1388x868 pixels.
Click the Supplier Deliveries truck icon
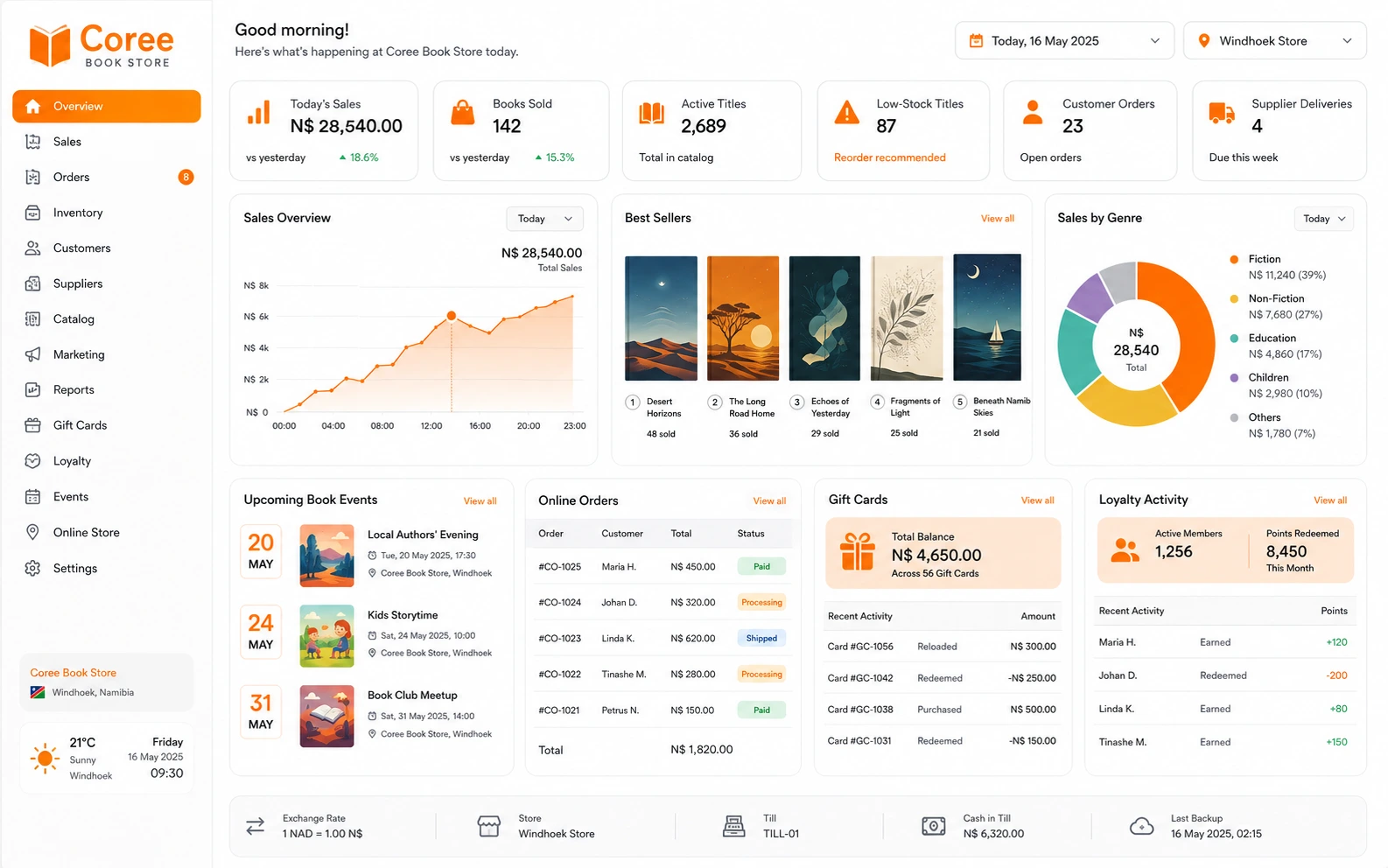pyautogui.click(x=1222, y=113)
